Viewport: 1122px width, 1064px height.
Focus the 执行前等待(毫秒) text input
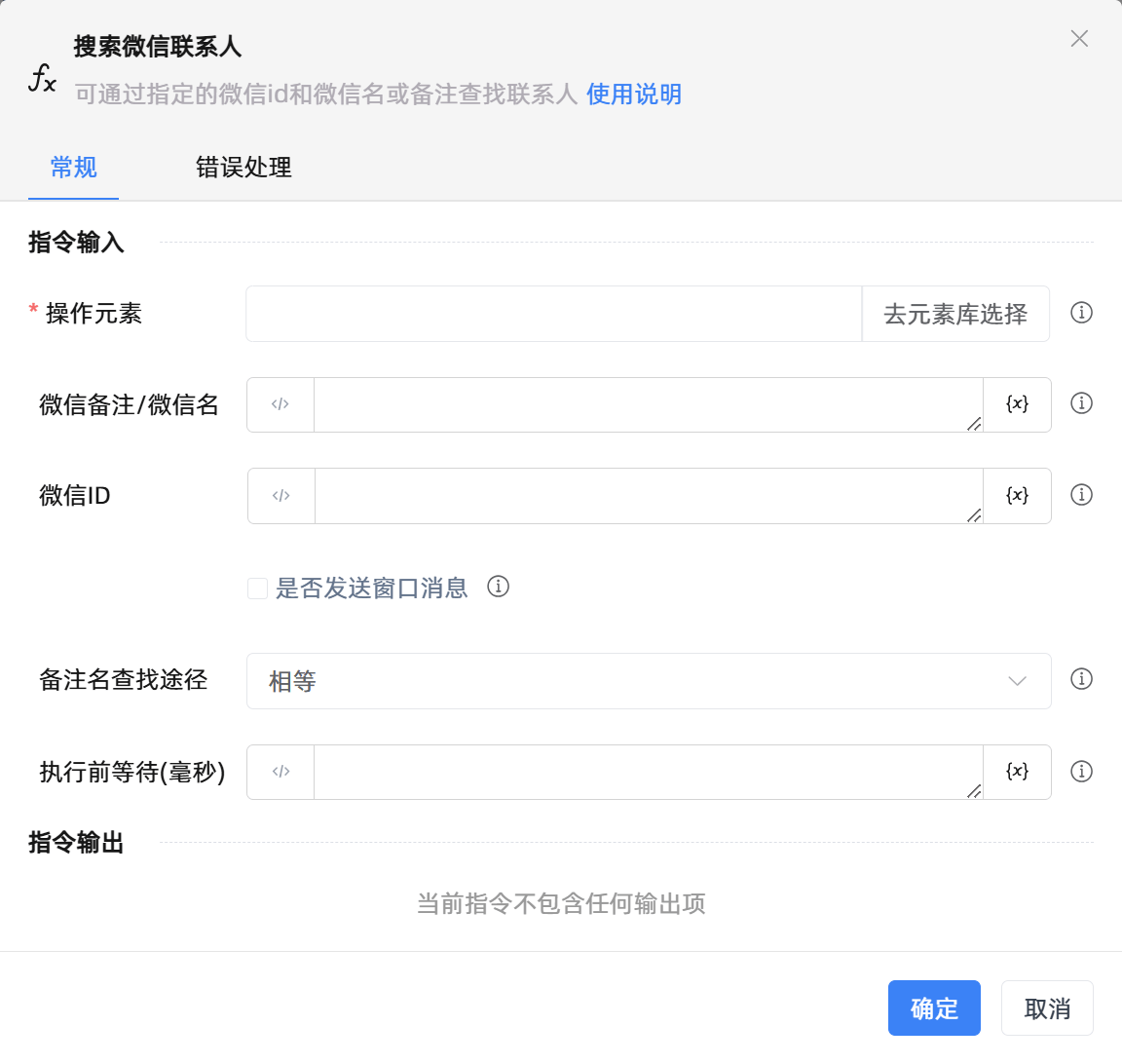(649, 772)
